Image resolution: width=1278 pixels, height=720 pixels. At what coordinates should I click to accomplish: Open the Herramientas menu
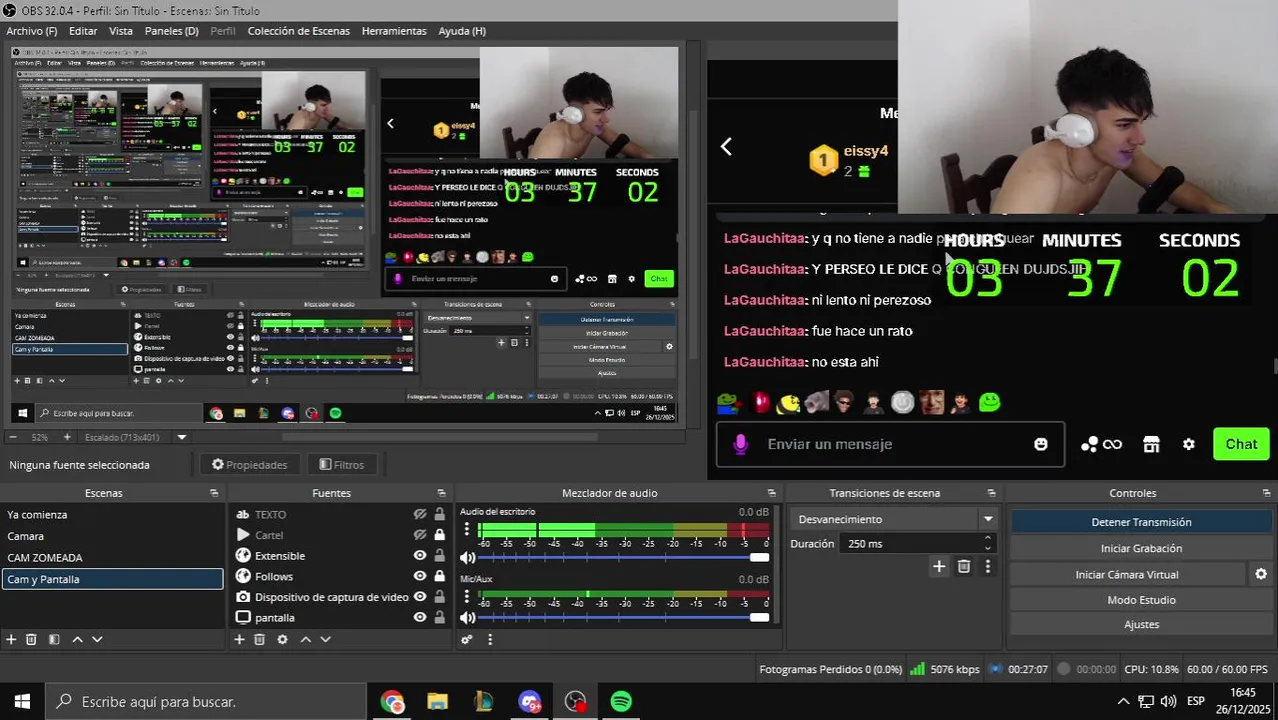click(x=394, y=31)
